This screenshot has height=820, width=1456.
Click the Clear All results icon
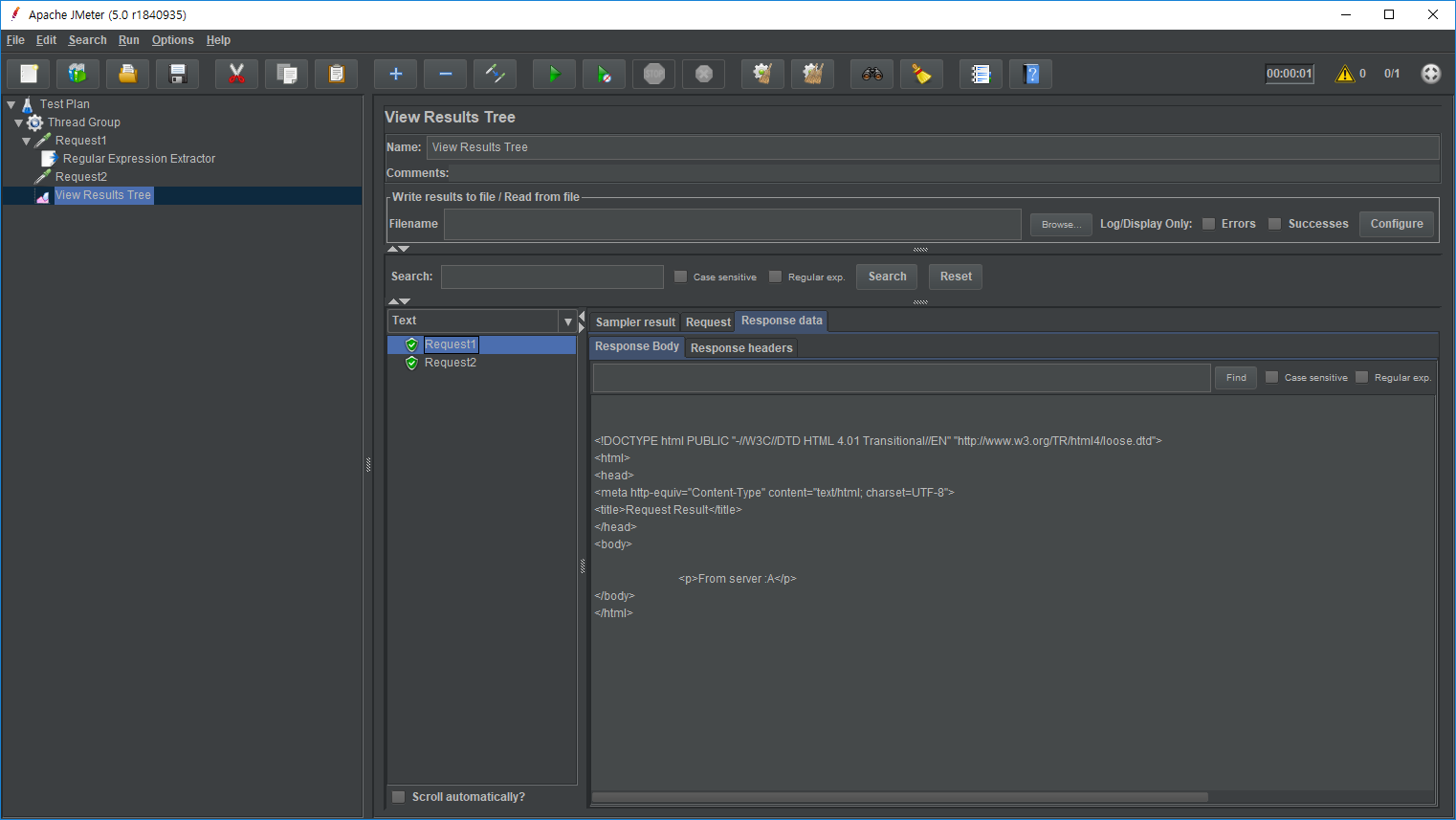tap(813, 74)
